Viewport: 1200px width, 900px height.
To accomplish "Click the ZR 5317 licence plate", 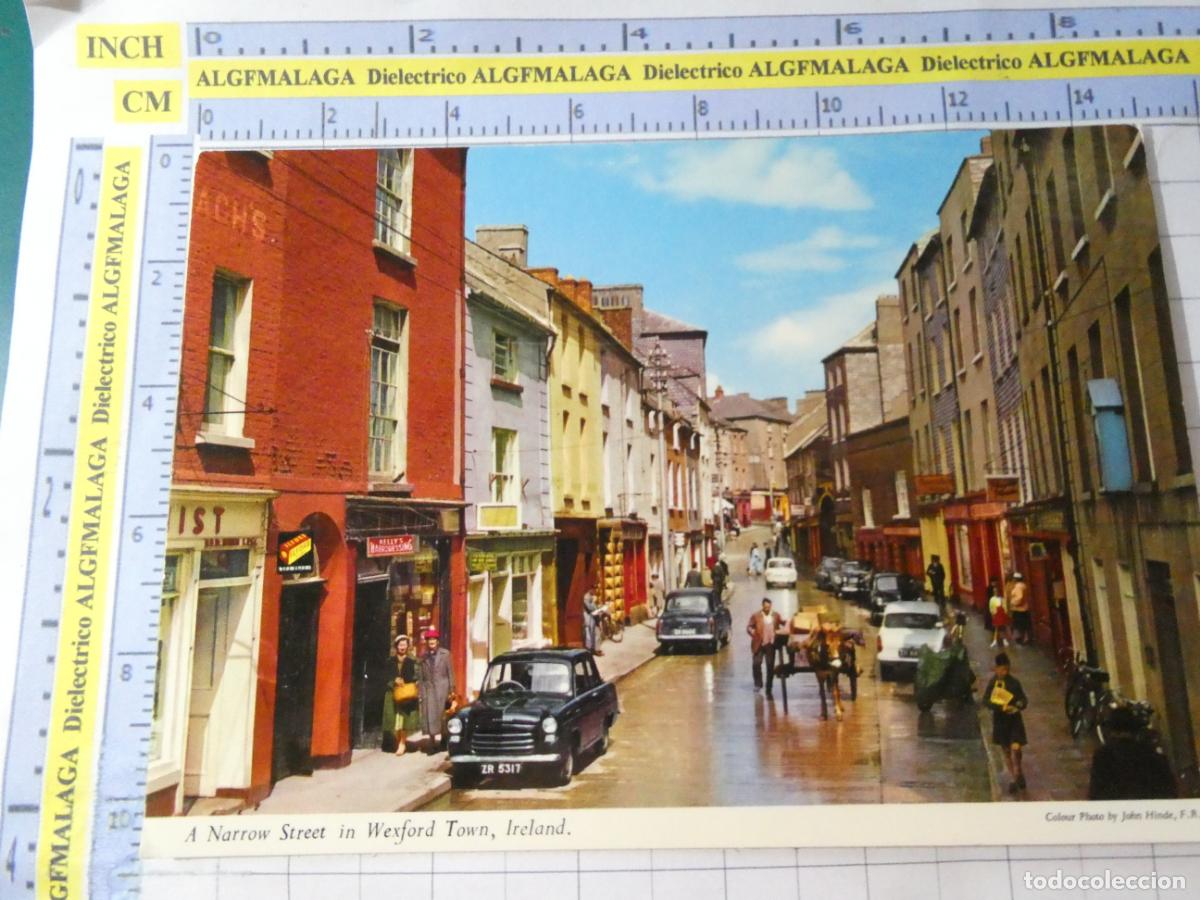I will coord(501,768).
